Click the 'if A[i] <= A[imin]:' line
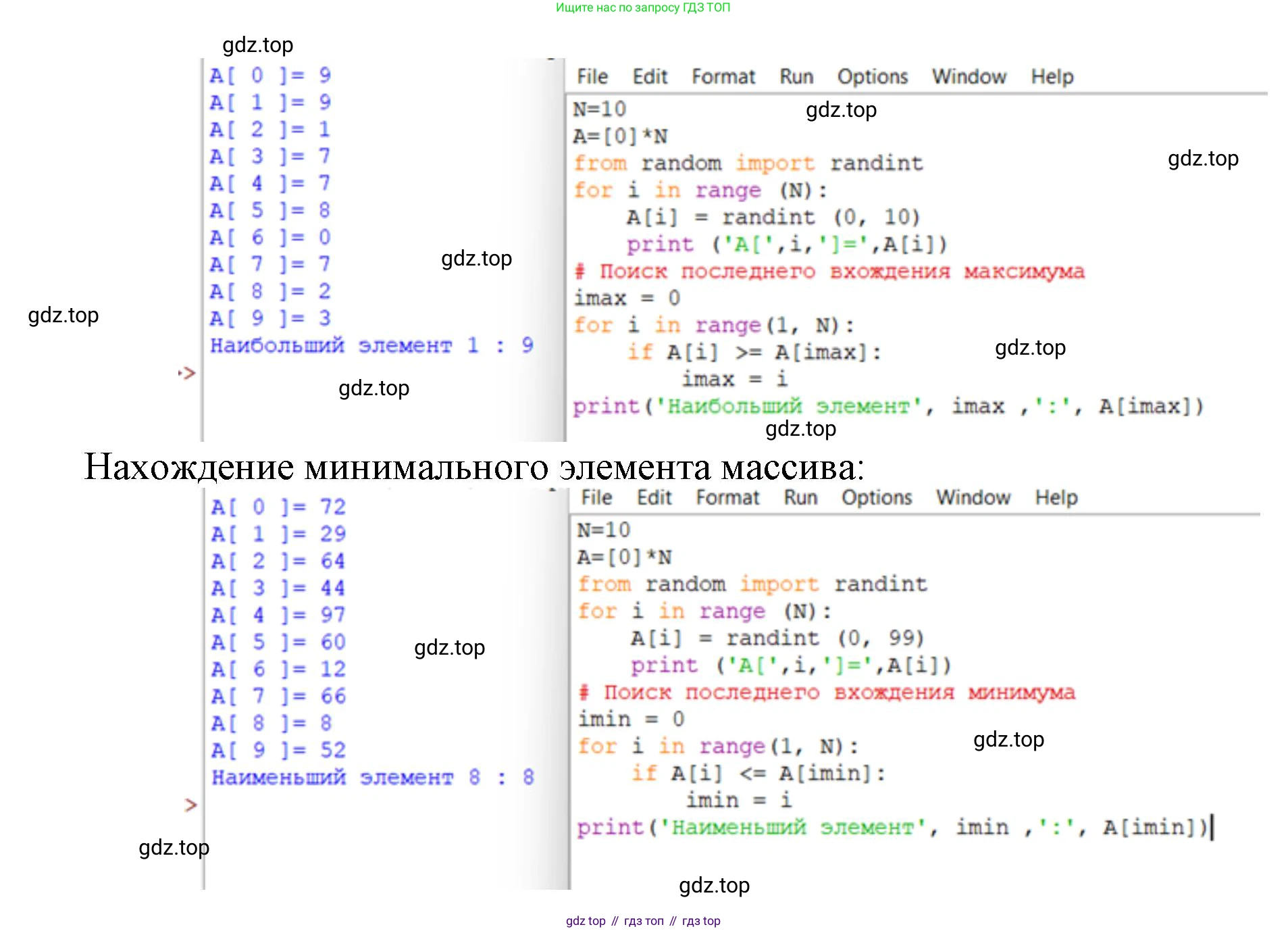 (x=758, y=773)
